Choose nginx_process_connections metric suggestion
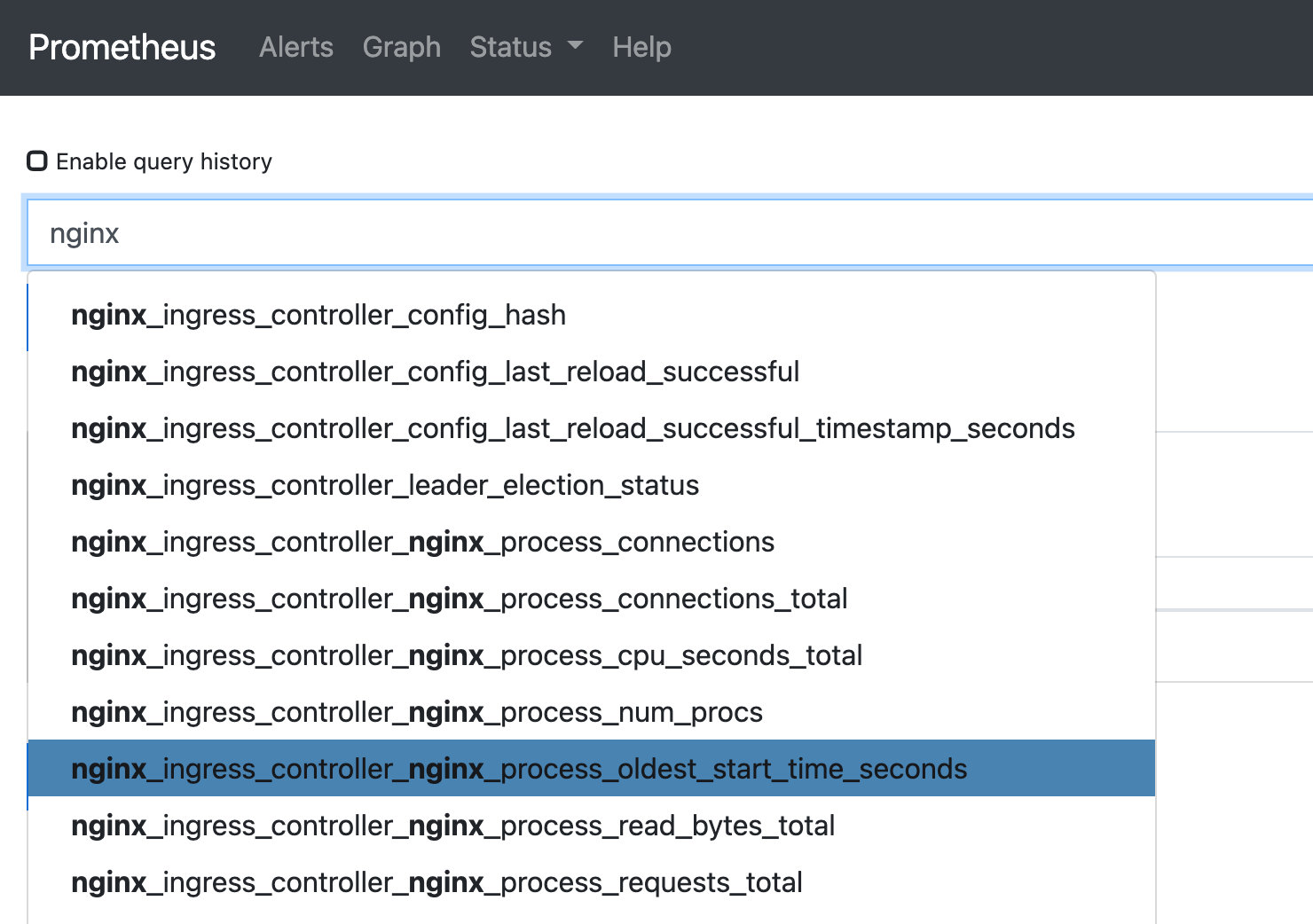Viewport: 1313px width, 924px height. (x=422, y=543)
